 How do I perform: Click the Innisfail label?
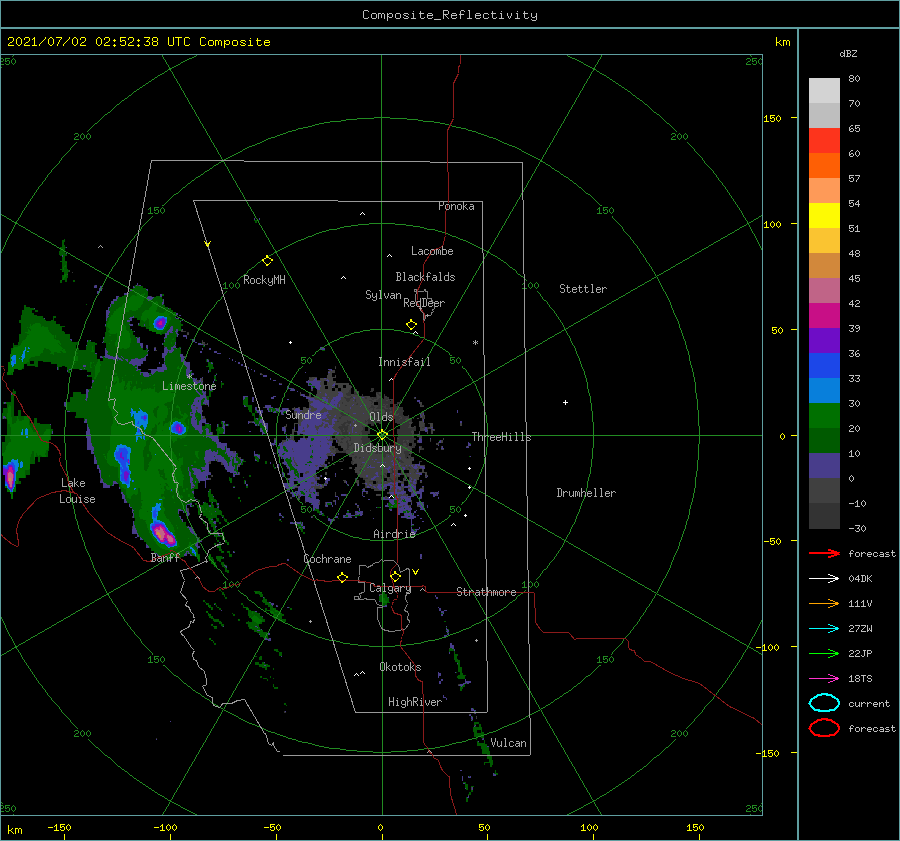coord(404,362)
